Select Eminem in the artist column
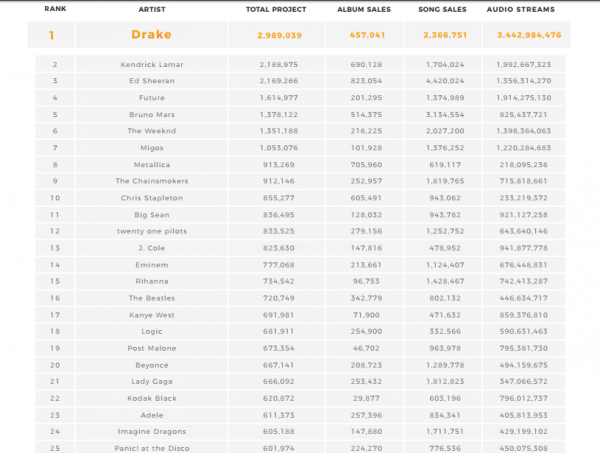 pyautogui.click(x=151, y=264)
